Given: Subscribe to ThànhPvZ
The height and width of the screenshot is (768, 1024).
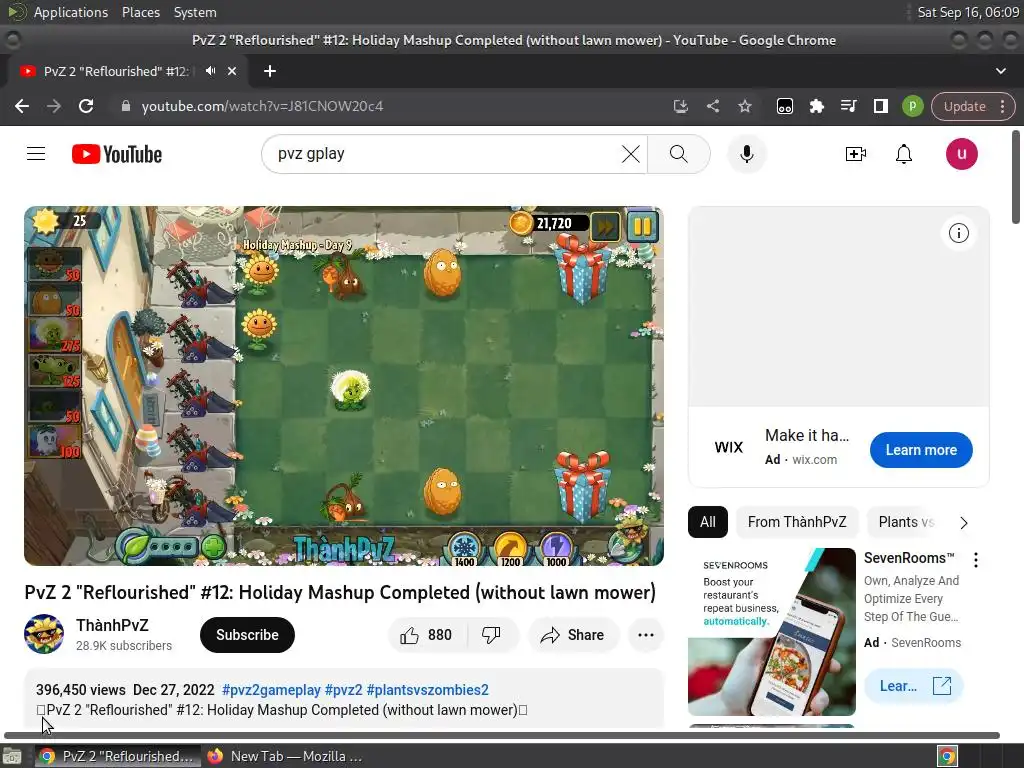Looking at the screenshot, I should tap(247, 635).
